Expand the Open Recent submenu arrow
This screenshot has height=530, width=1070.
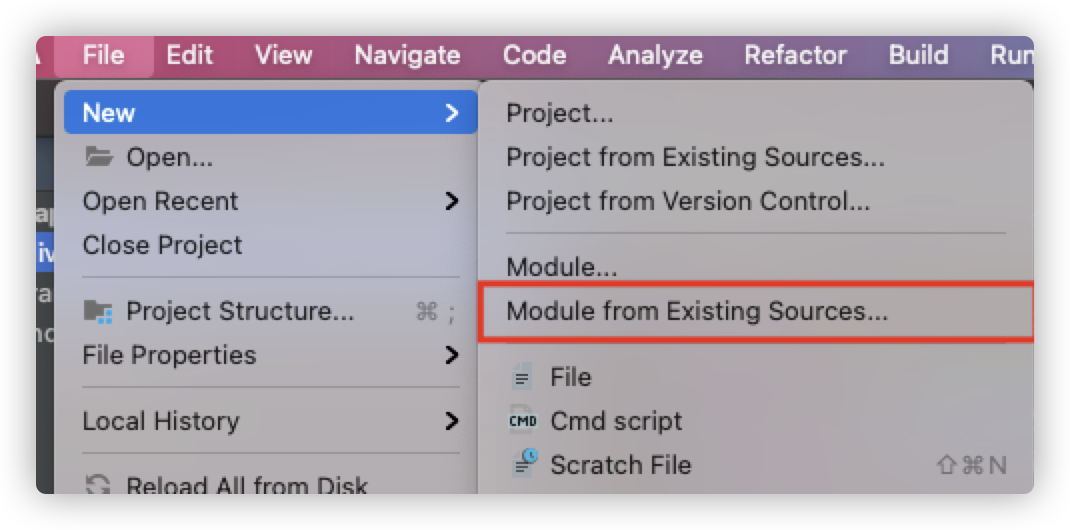(x=451, y=201)
